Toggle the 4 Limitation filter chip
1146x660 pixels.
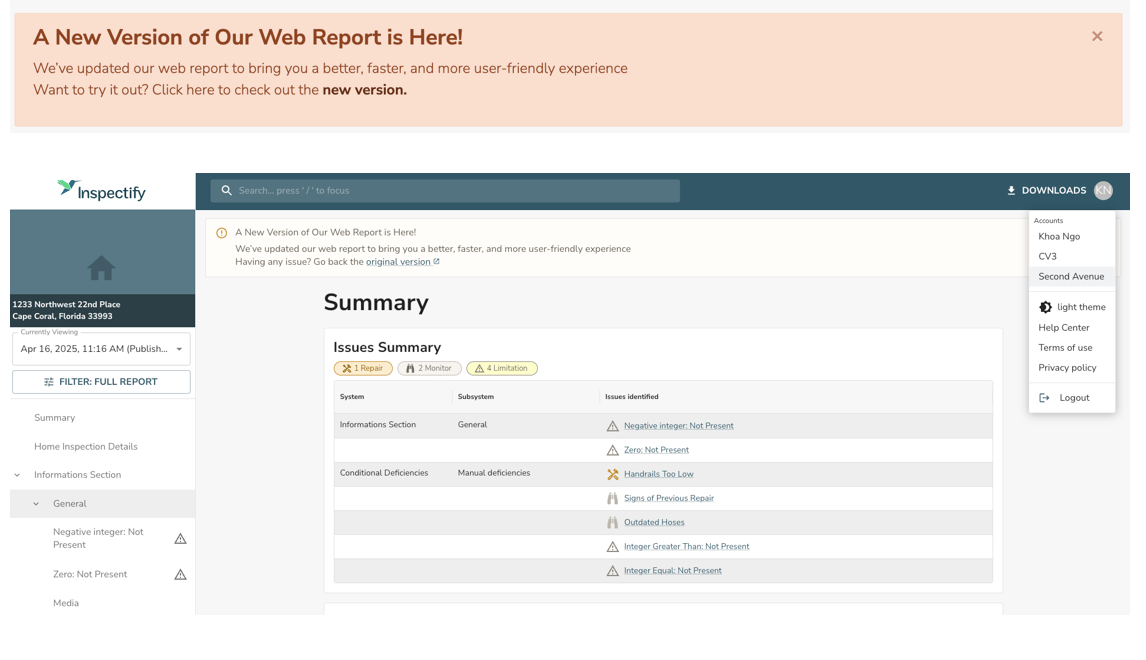[502, 368]
